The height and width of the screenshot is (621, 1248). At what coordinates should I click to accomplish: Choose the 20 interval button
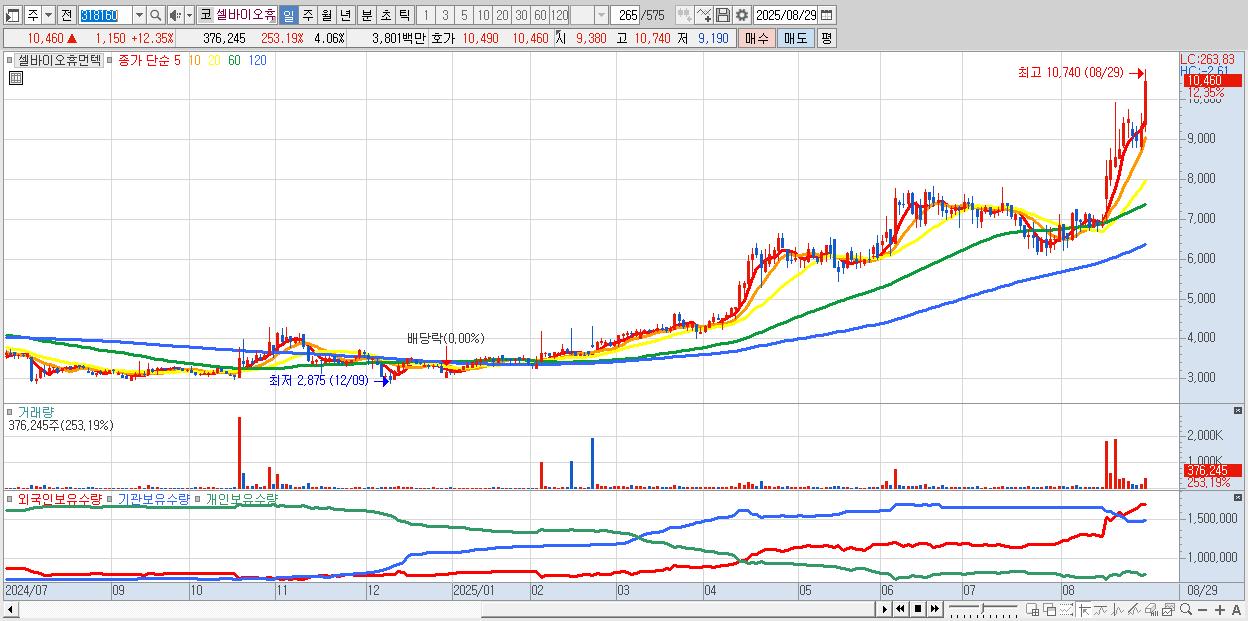click(x=502, y=15)
